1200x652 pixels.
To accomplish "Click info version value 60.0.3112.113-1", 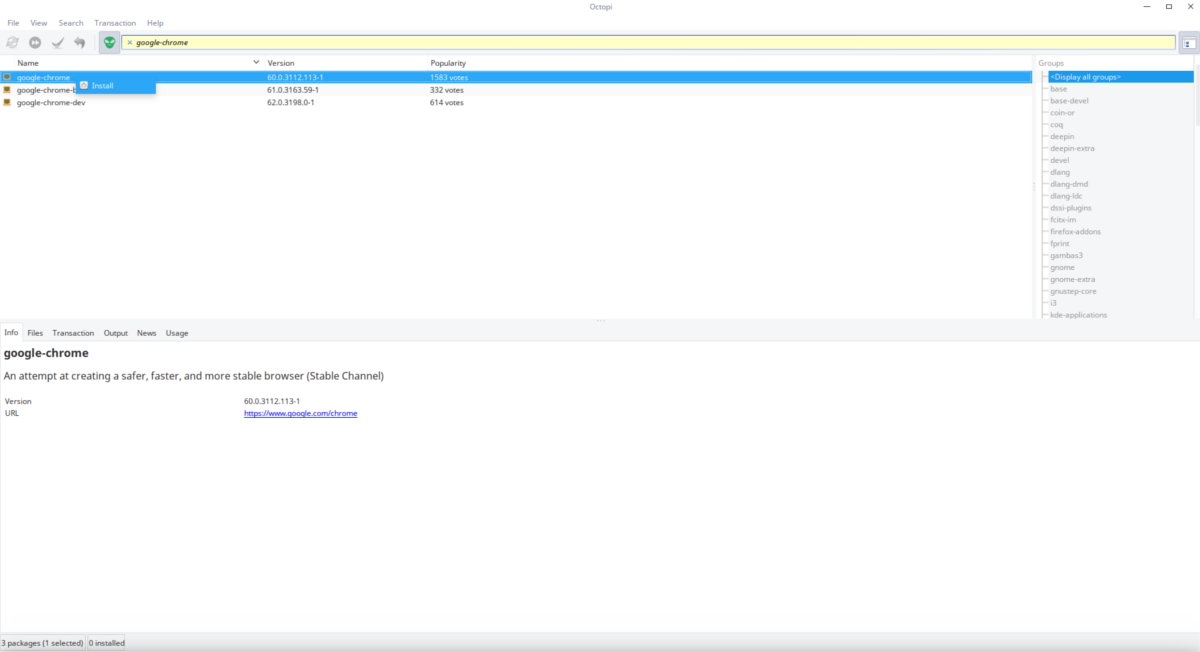I will (x=272, y=401).
